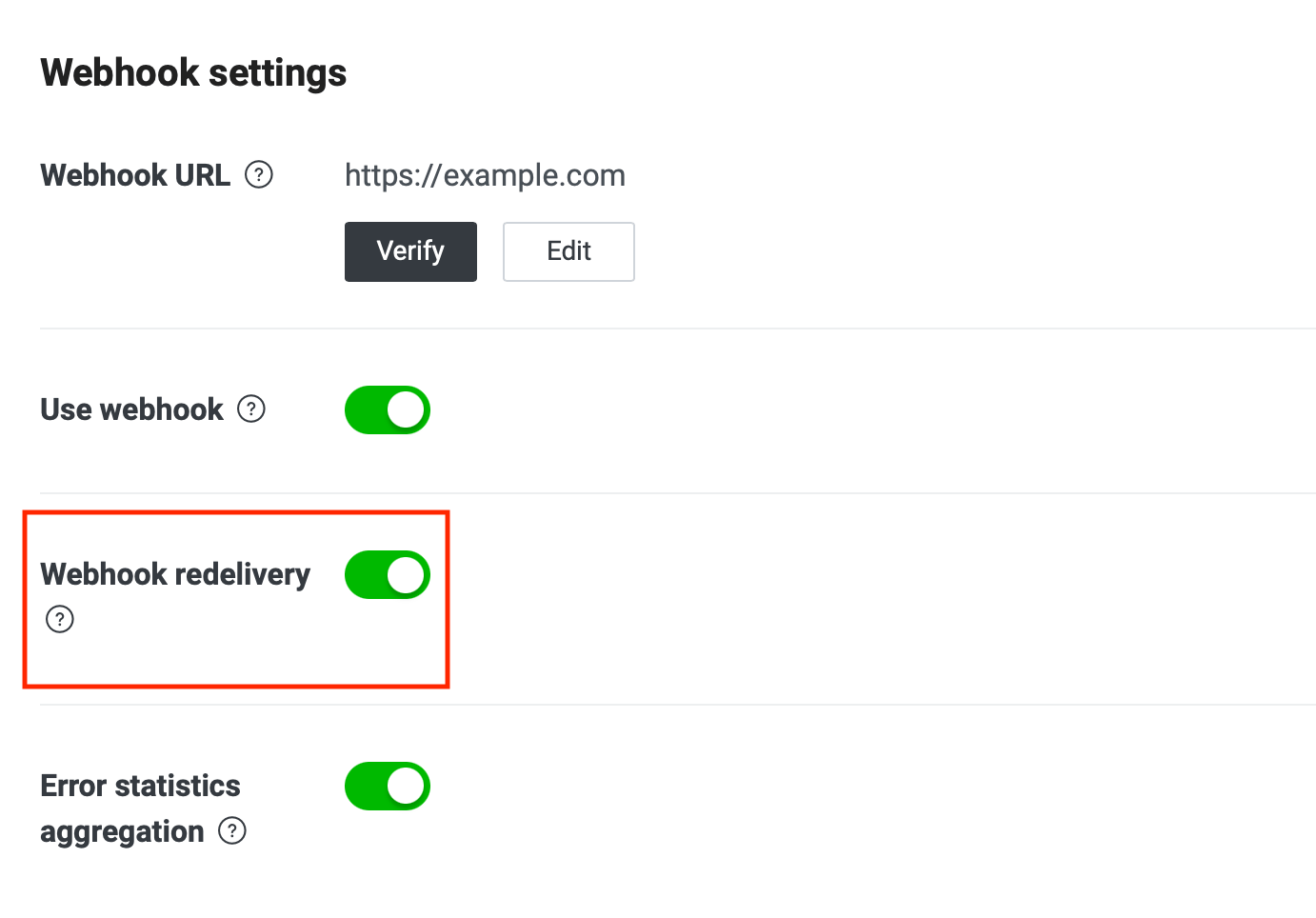Click white knob of Webhook redelivery switch
1316x918 pixels.
click(406, 575)
